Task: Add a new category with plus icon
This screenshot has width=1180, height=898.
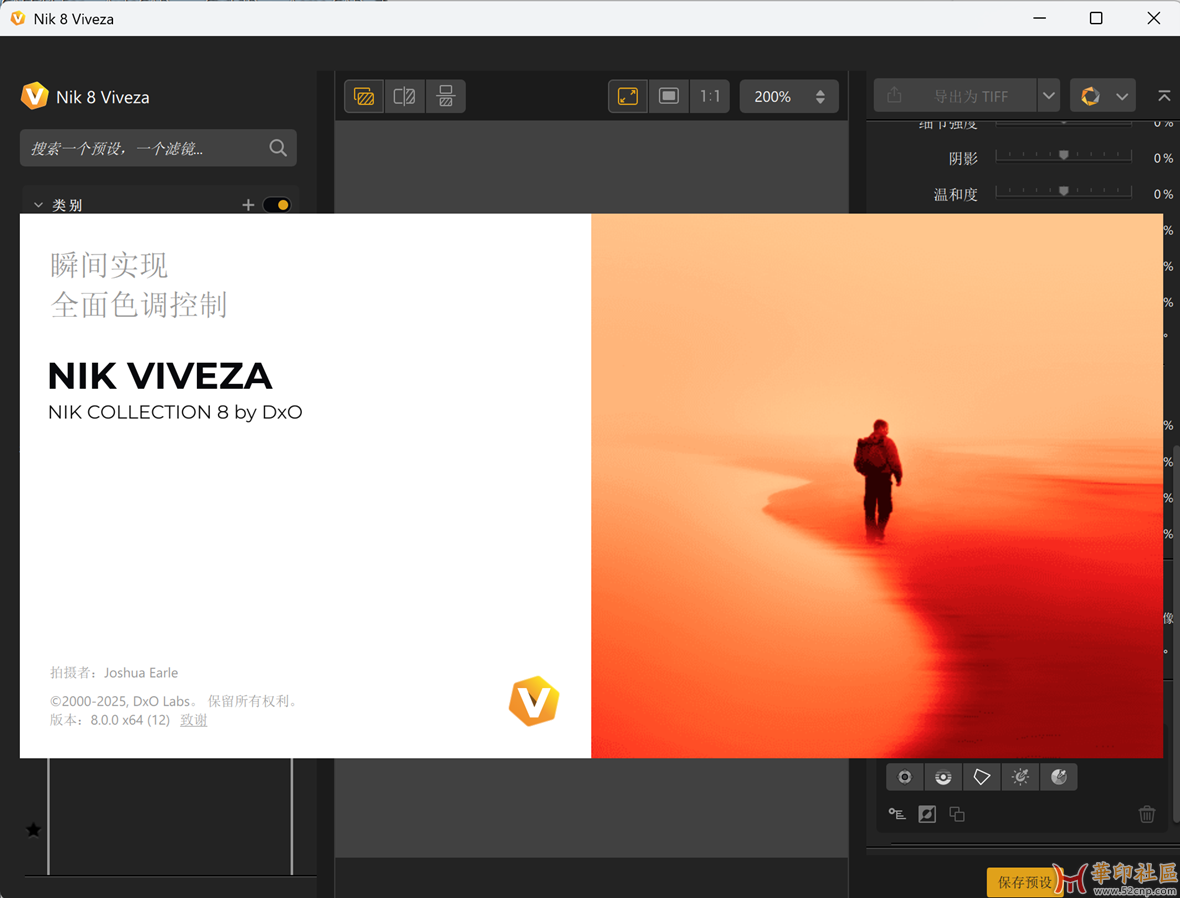Action: (x=248, y=205)
